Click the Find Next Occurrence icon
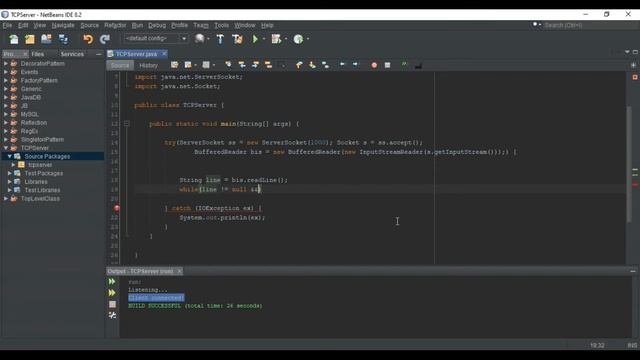Viewport: 640px width, 360px height. 255,65
